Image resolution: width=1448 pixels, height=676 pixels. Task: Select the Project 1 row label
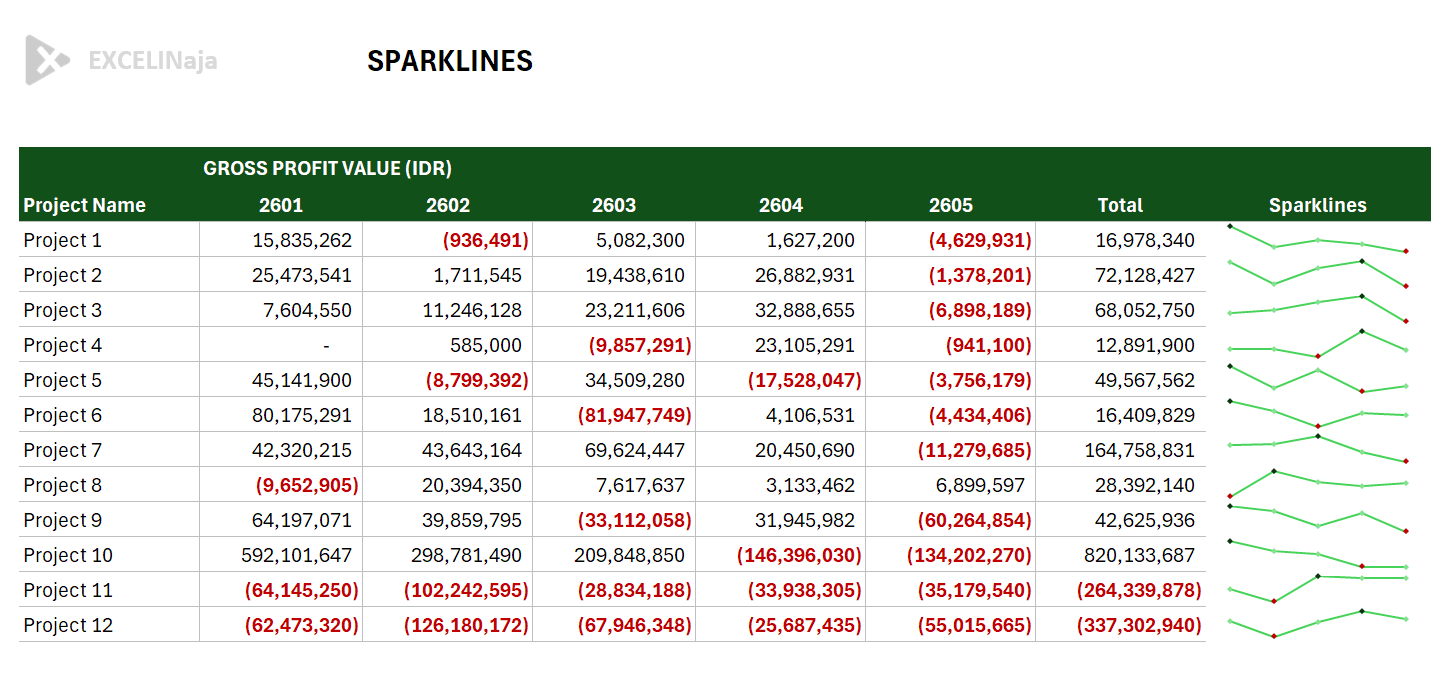coord(63,240)
